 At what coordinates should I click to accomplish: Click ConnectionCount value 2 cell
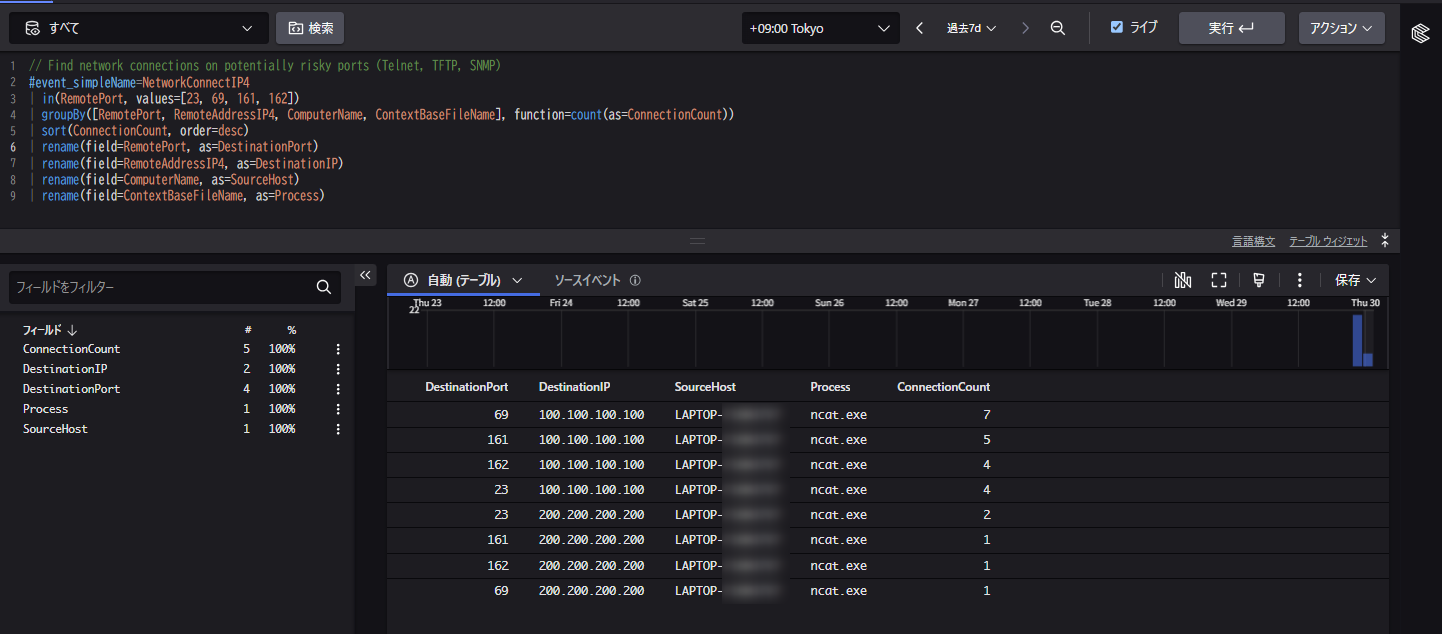click(x=986, y=515)
